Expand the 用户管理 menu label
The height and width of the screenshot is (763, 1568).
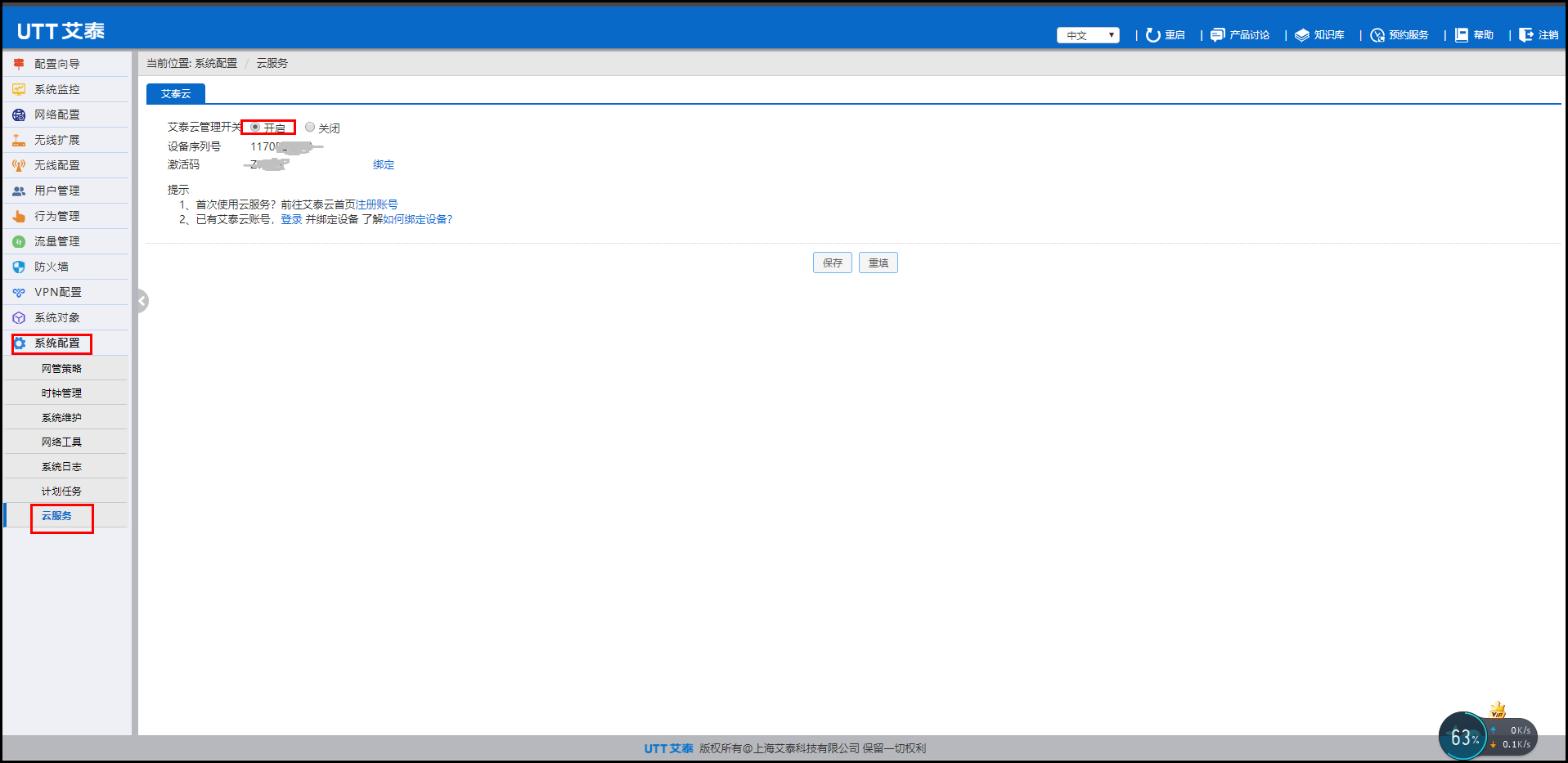[57, 191]
